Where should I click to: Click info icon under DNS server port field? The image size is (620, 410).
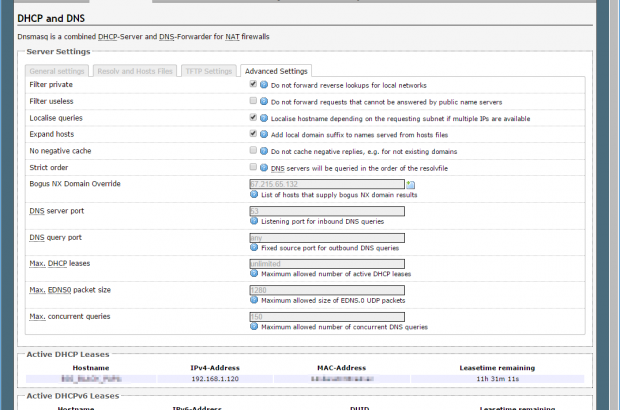tap(253, 221)
